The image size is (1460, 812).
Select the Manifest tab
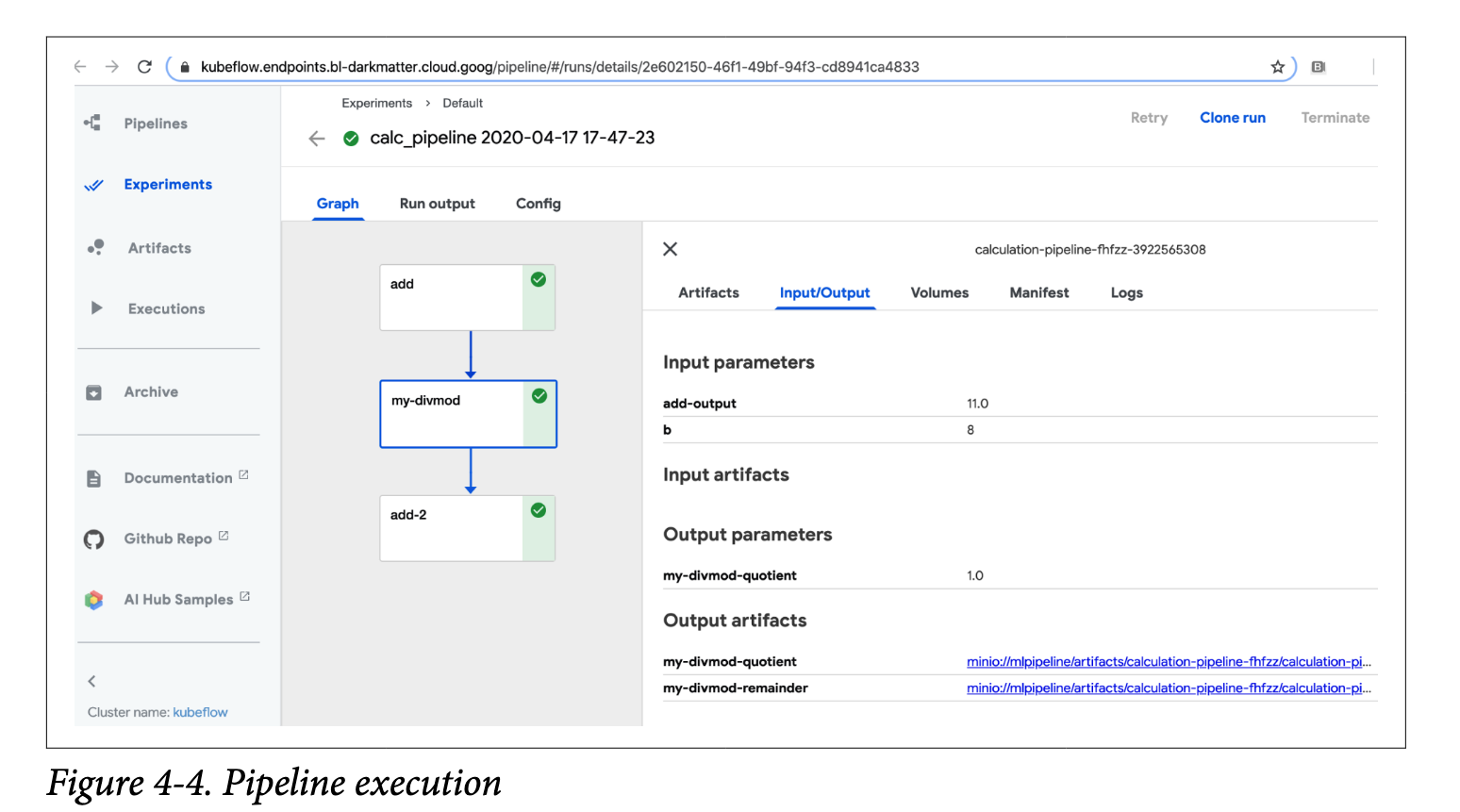(x=1038, y=293)
